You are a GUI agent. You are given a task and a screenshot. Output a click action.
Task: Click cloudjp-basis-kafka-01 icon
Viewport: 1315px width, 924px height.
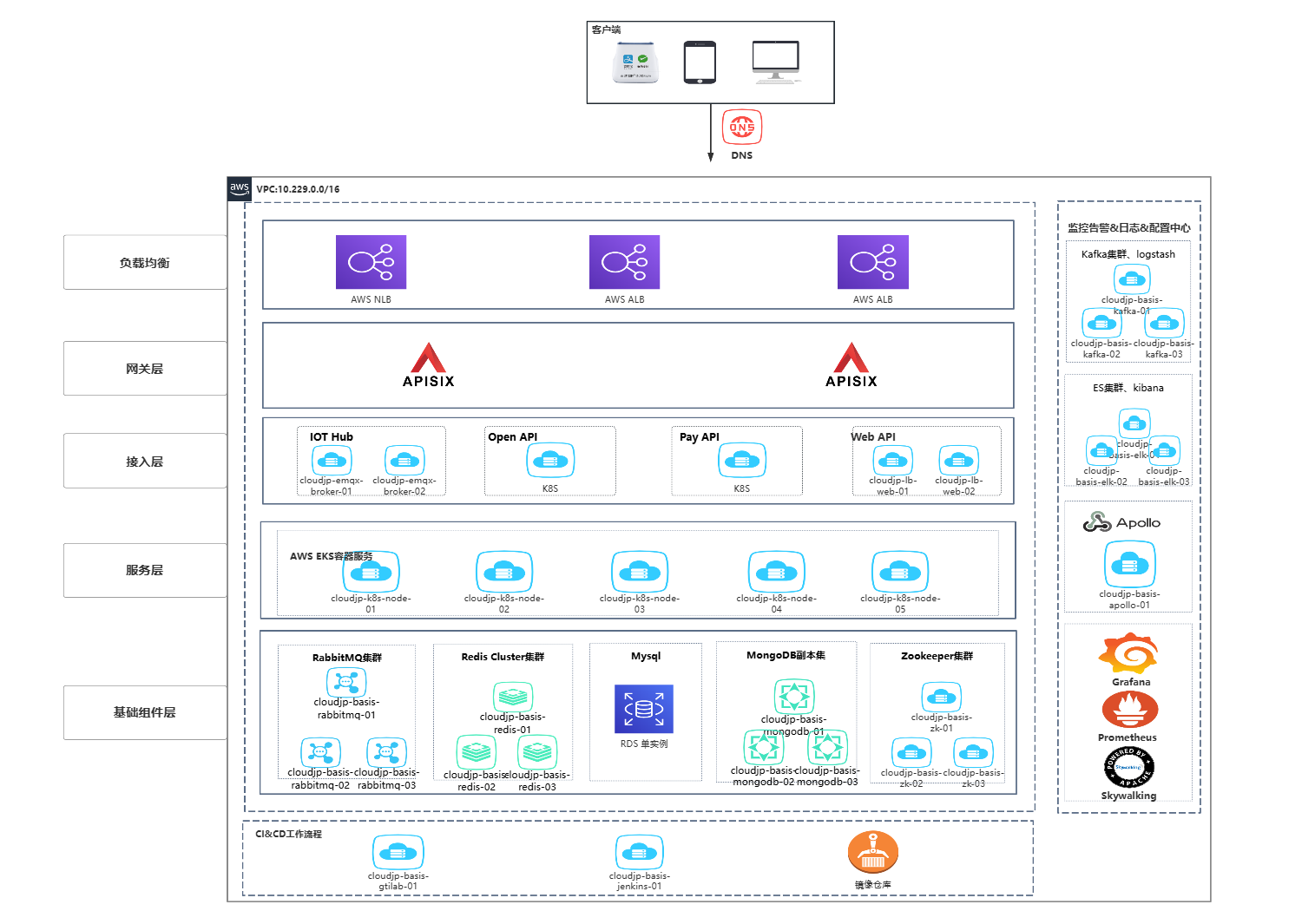click(x=1132, y=279)
